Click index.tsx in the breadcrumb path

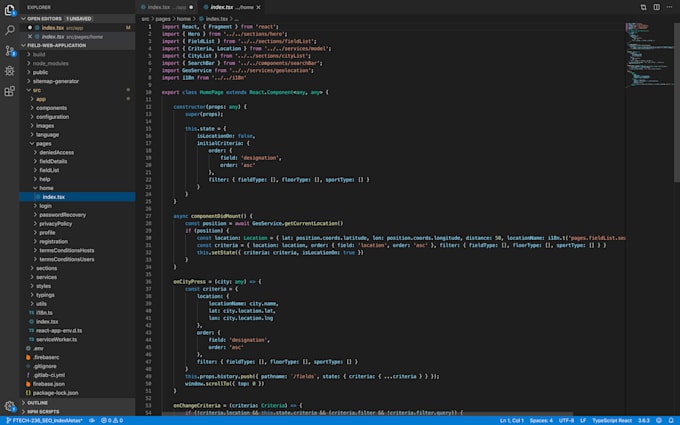216,19
